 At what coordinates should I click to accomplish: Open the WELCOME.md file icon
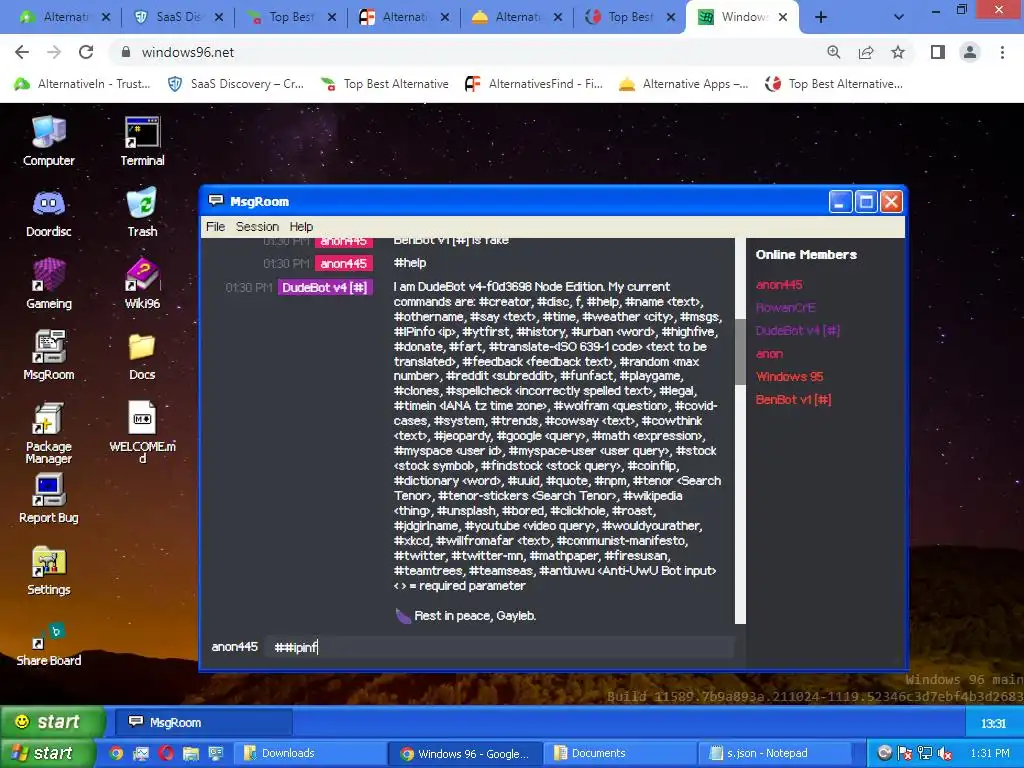click(142, 432)
